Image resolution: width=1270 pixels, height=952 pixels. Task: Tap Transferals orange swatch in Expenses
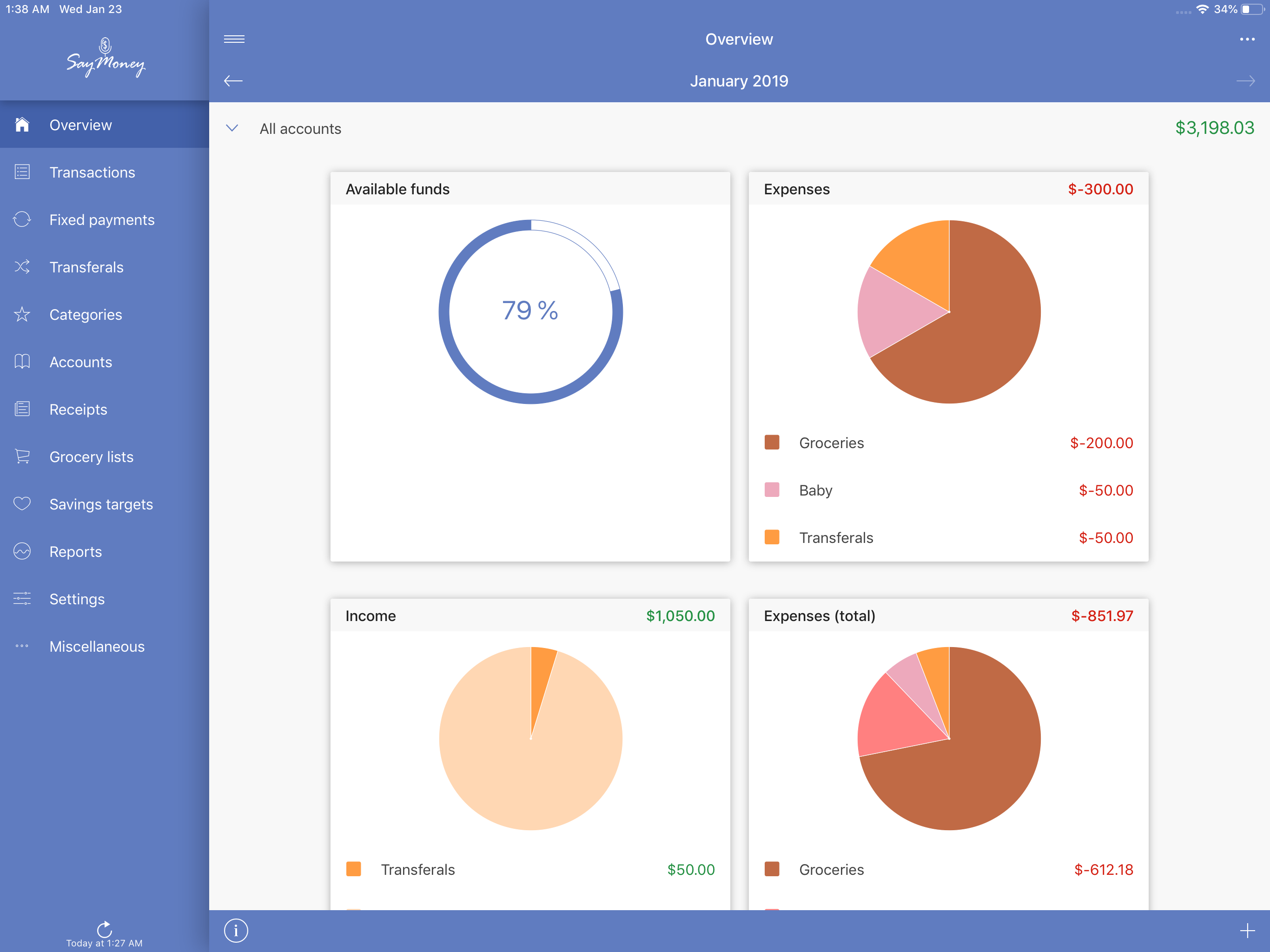click(772, 537)
